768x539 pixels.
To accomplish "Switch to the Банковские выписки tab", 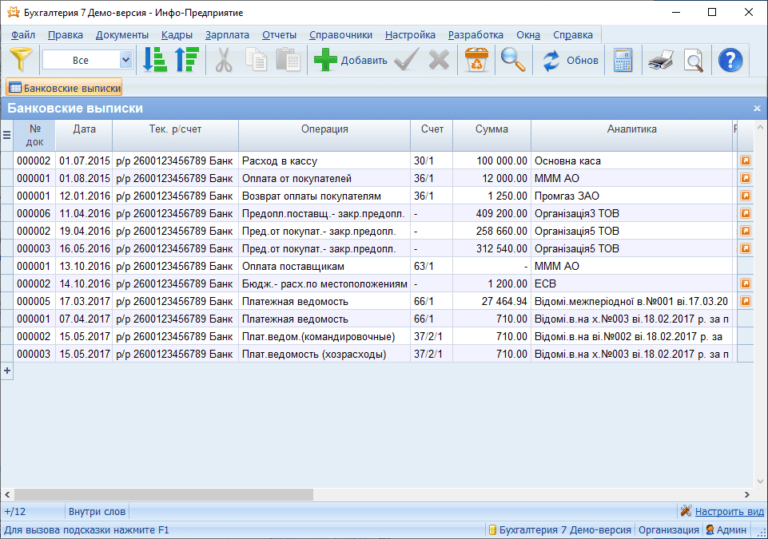I will 65,88.
